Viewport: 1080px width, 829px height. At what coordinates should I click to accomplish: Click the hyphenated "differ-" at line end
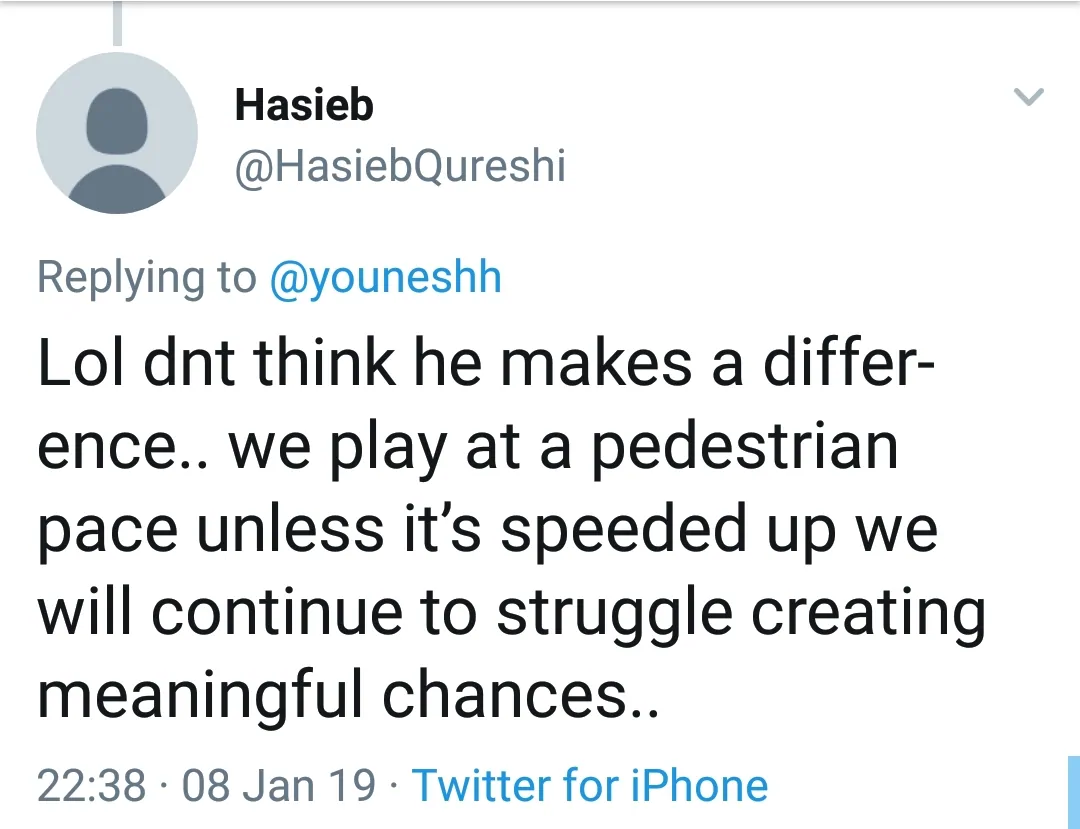coord(849,364)
